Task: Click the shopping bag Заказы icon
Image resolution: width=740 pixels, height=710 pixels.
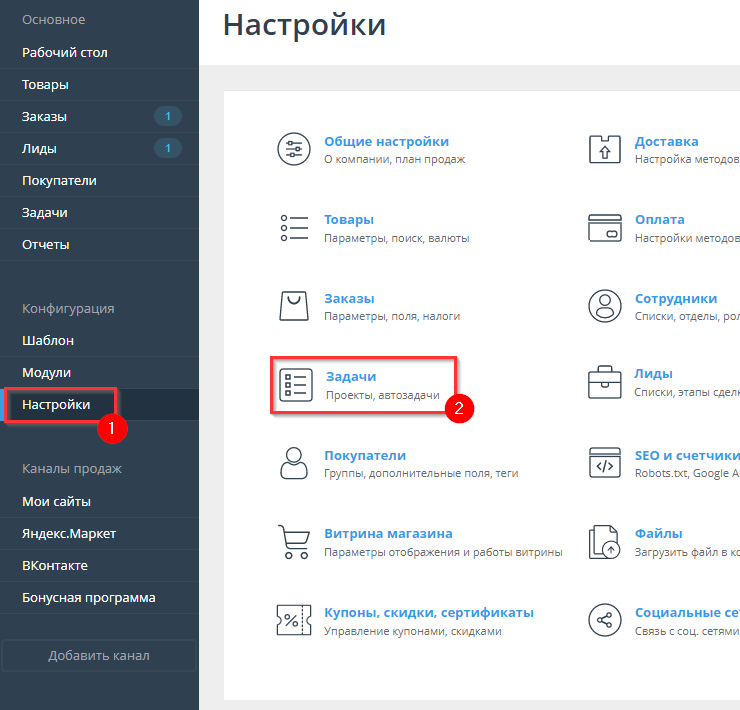Action: (294, 306)
